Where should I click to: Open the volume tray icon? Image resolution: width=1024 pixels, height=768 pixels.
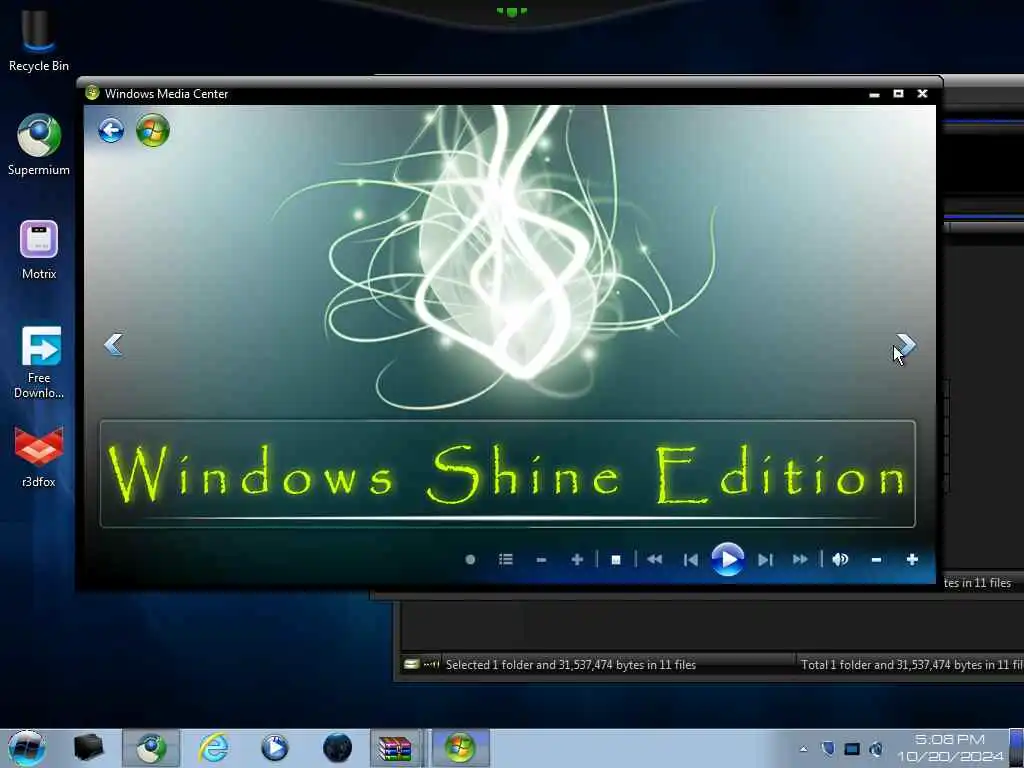pyautogui.click(x=876, y=749)
